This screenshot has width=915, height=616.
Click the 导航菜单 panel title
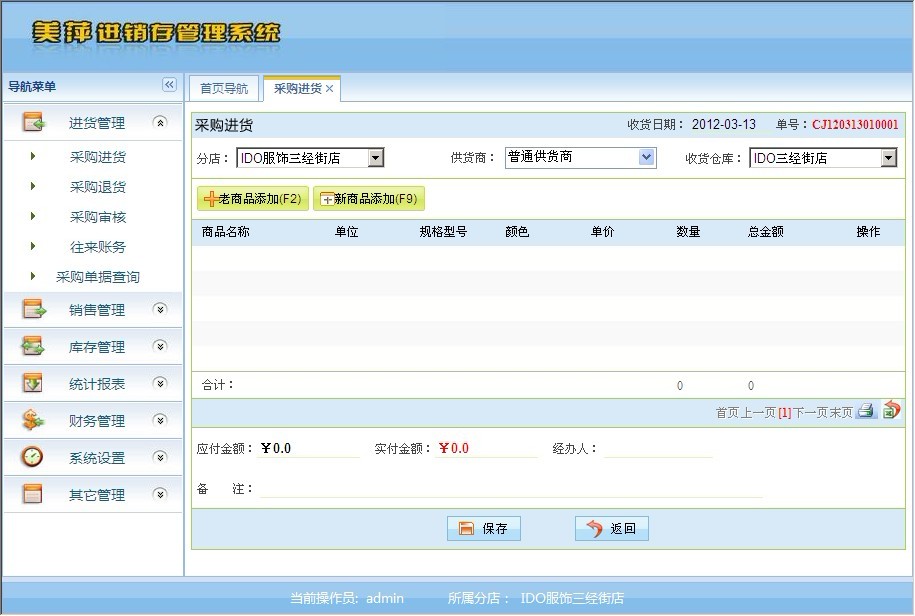(32, 86)
